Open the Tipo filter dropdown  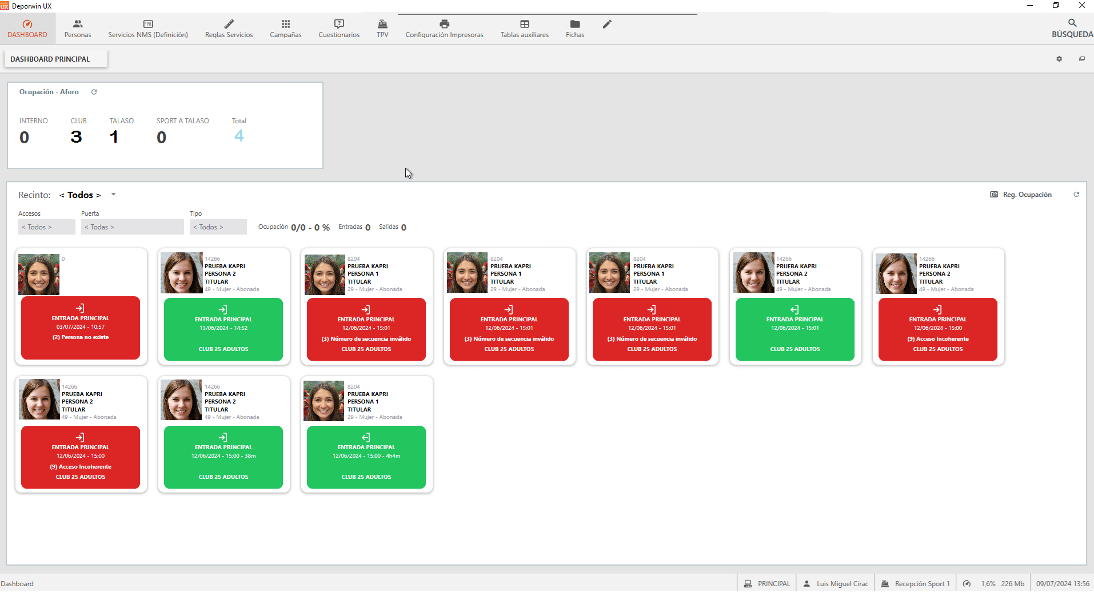point(218,227)
